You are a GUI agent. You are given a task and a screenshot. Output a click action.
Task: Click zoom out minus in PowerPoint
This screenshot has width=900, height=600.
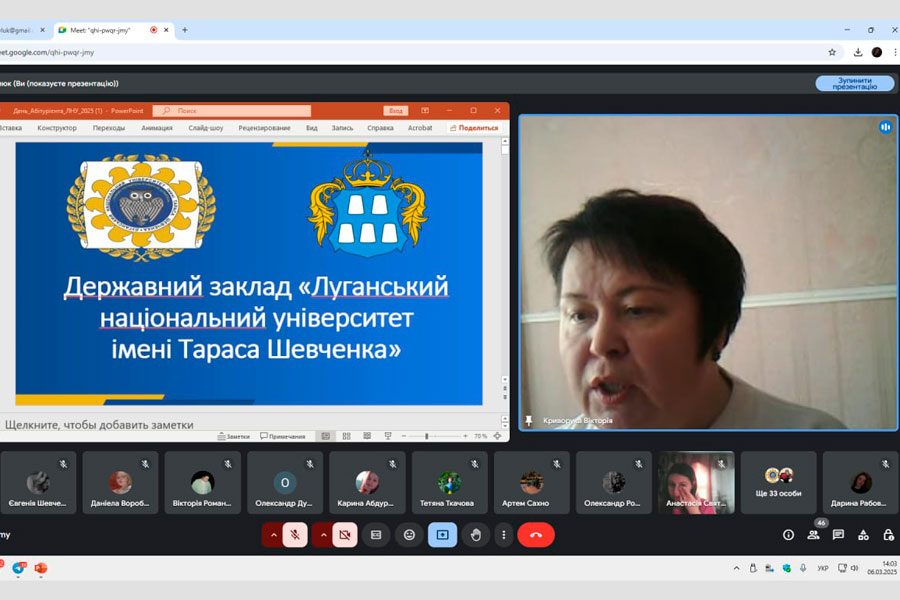[404, 436]
